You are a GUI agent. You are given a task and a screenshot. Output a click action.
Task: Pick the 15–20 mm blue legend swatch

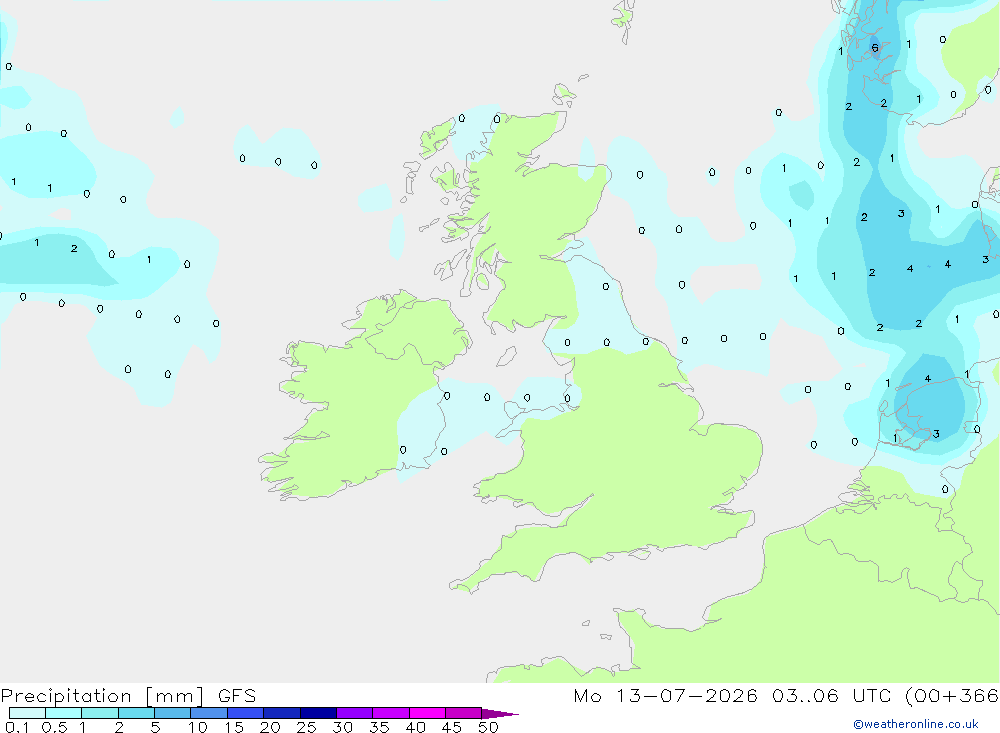point(245,713)
